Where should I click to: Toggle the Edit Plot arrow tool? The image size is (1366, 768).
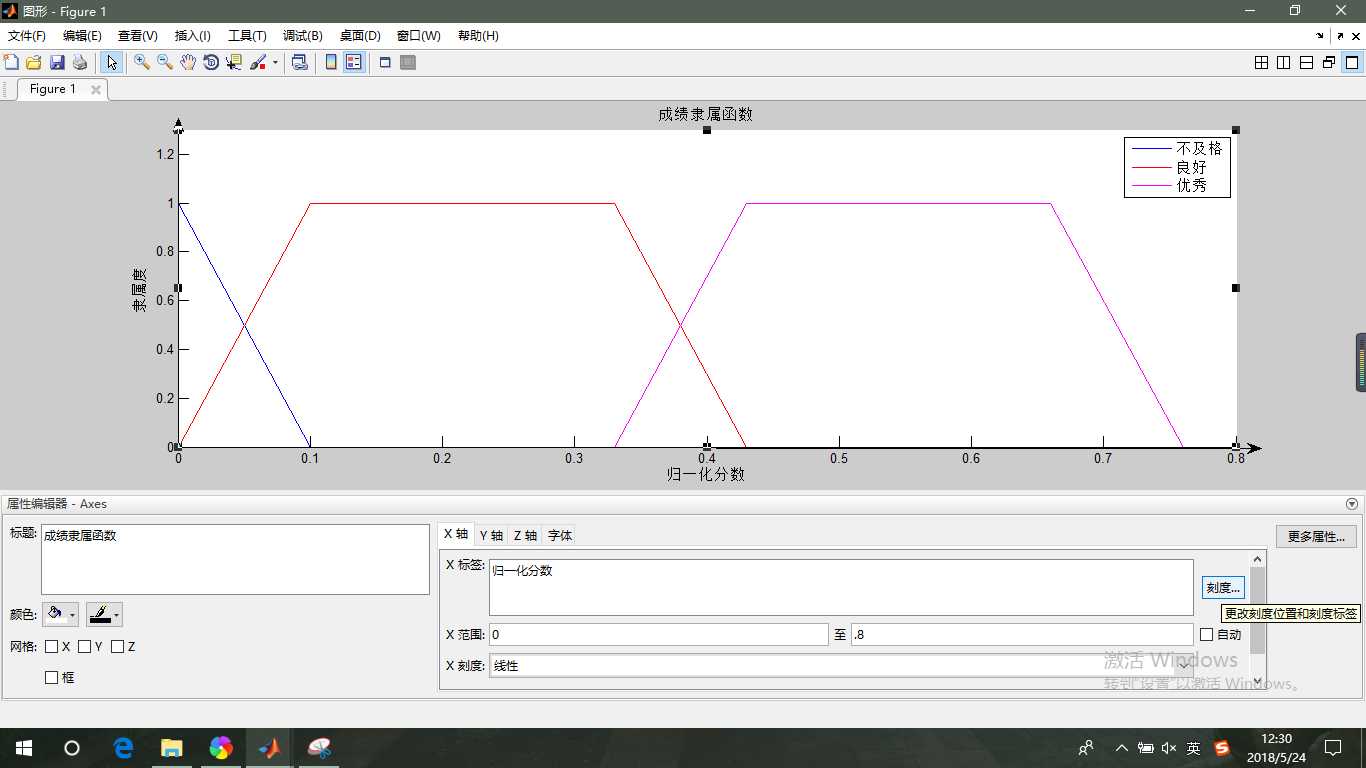112,62
